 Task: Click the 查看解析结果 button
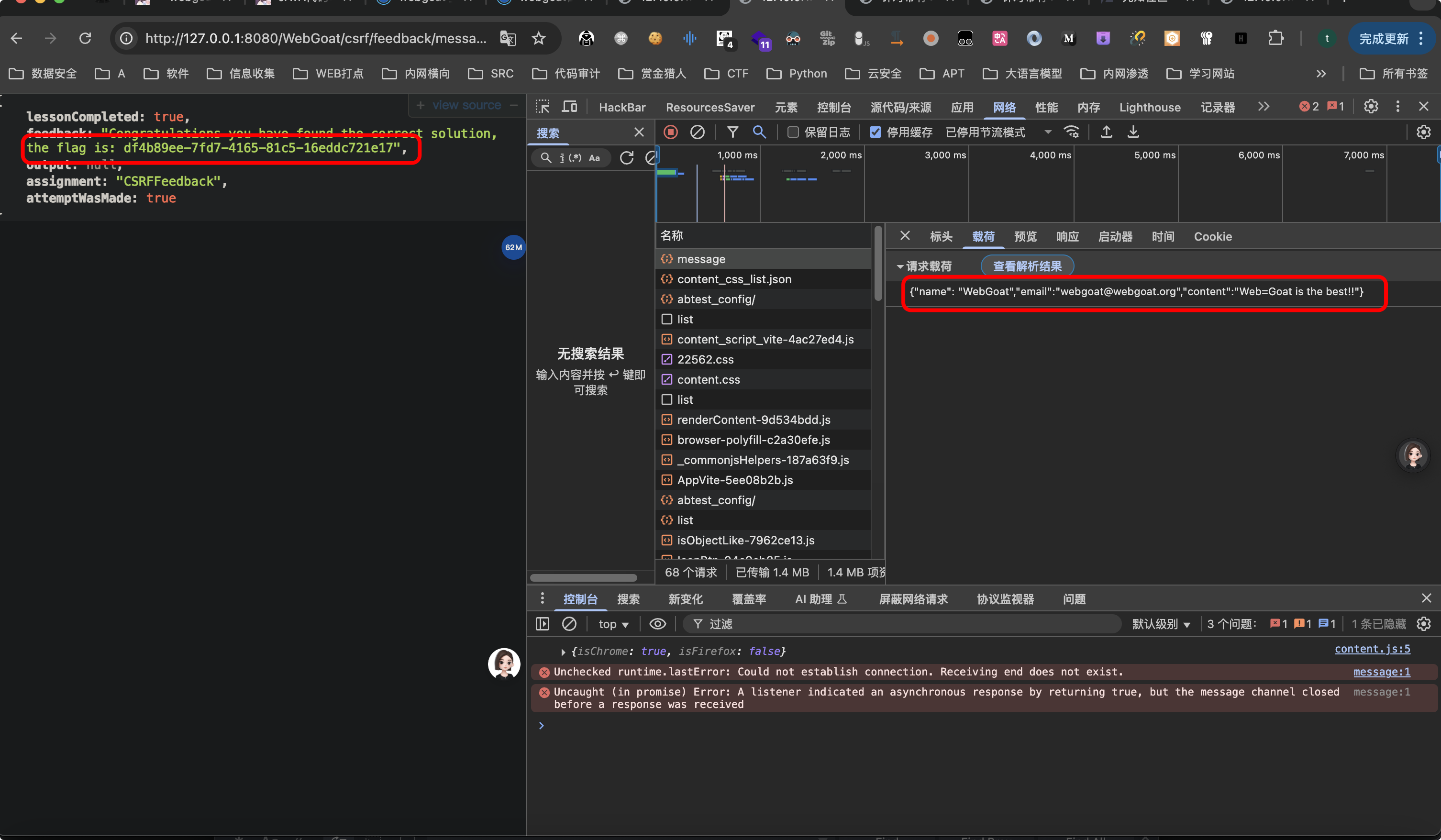click(1027, 266)
